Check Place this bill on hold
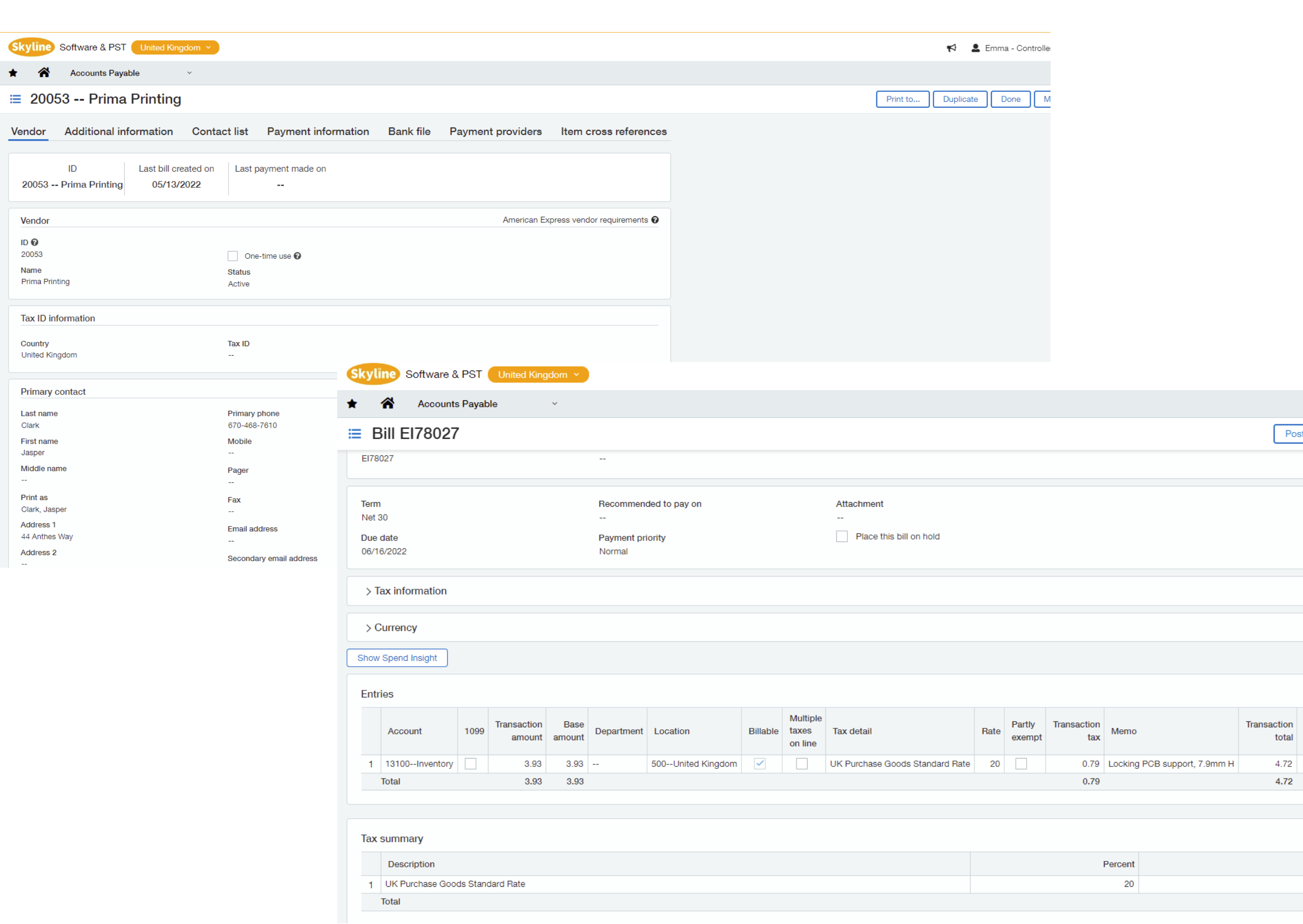Screen dimensions: 1303x924 point(841,537)
